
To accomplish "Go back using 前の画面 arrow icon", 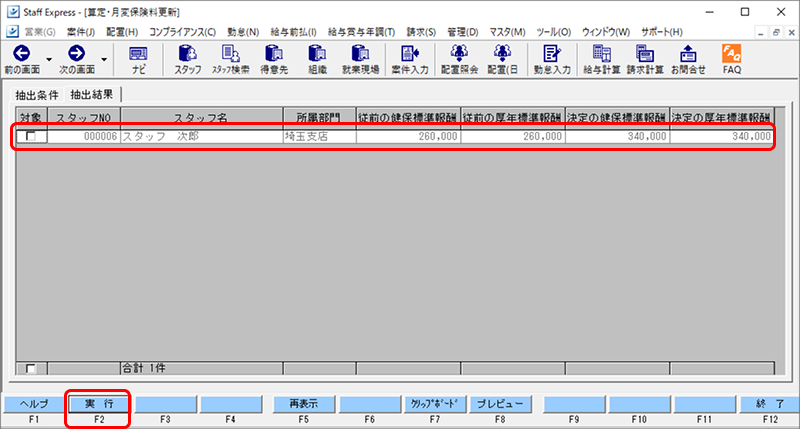I will coord(21,53).
